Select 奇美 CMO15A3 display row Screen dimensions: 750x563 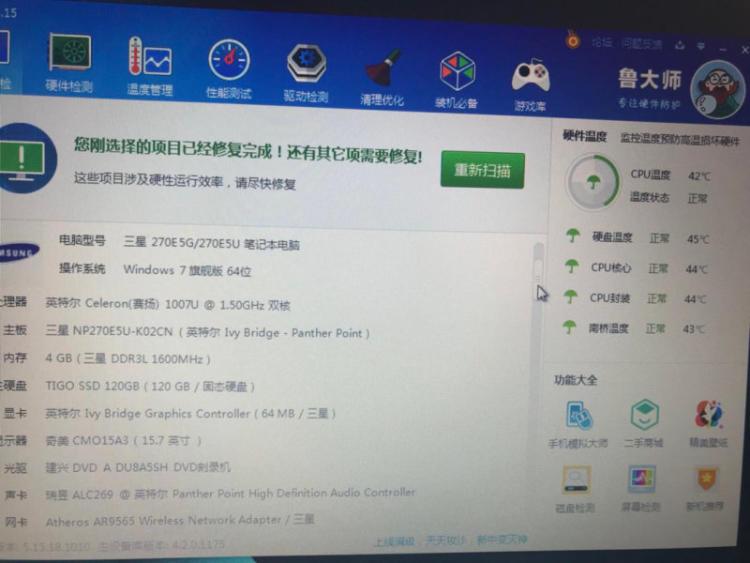coord(101,440)
